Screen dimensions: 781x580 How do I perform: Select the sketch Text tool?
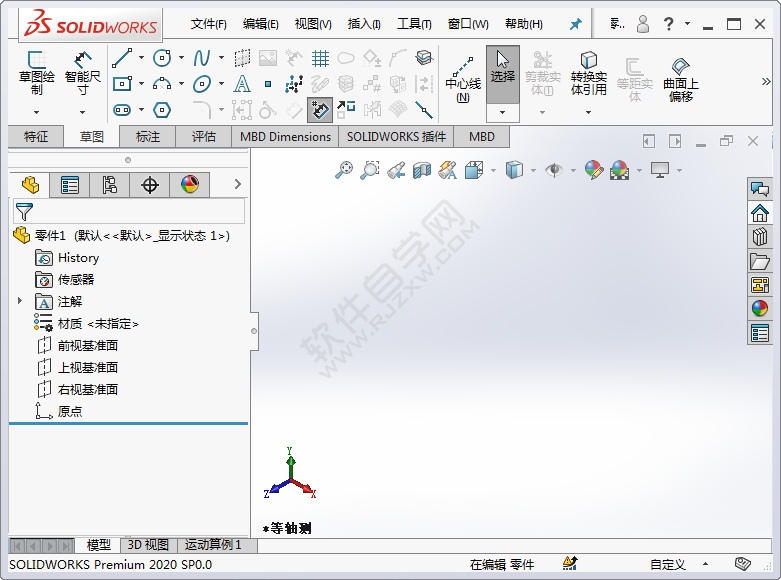[x=242, y=84]
